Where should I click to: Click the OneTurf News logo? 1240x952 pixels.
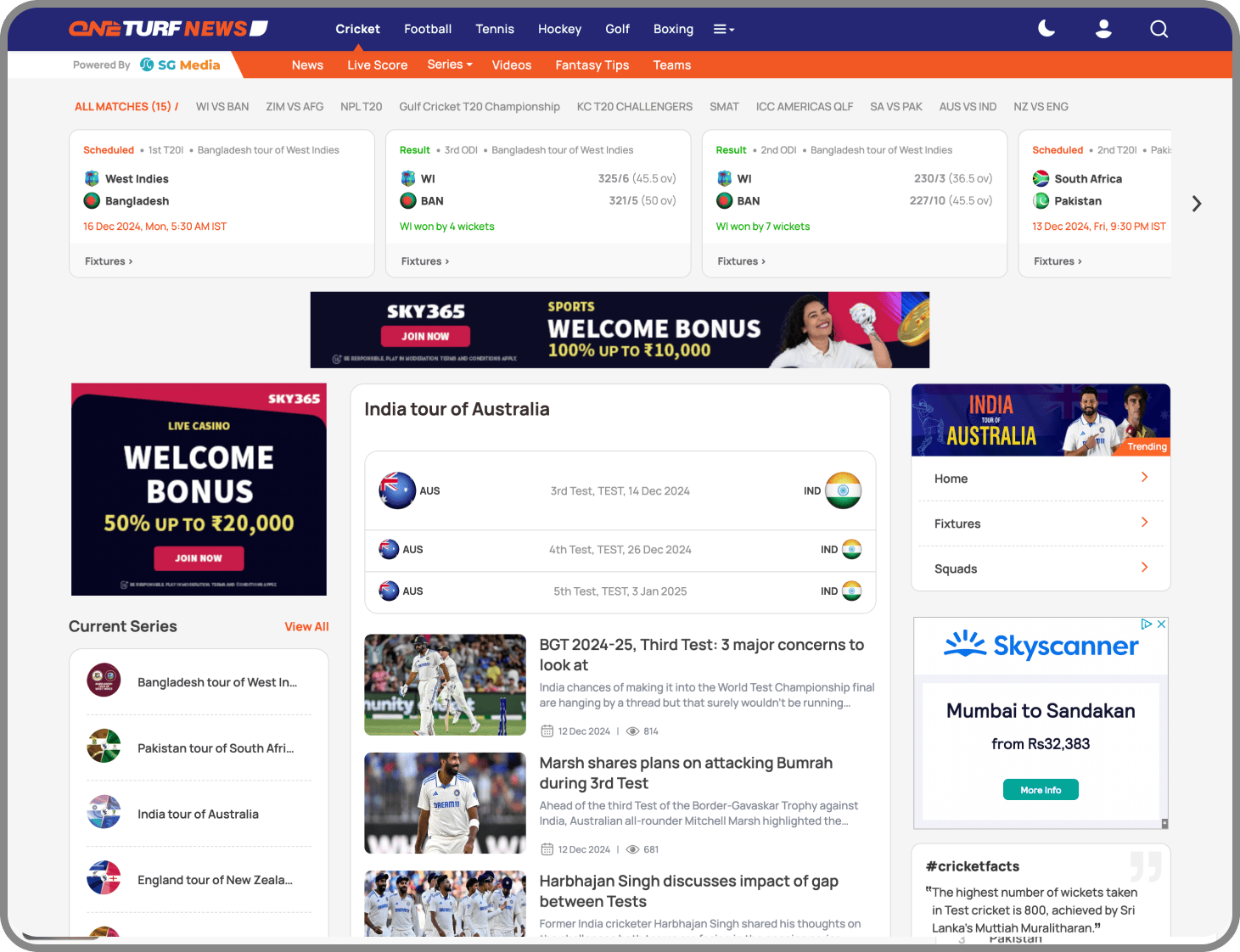click(x=168, y=29)
